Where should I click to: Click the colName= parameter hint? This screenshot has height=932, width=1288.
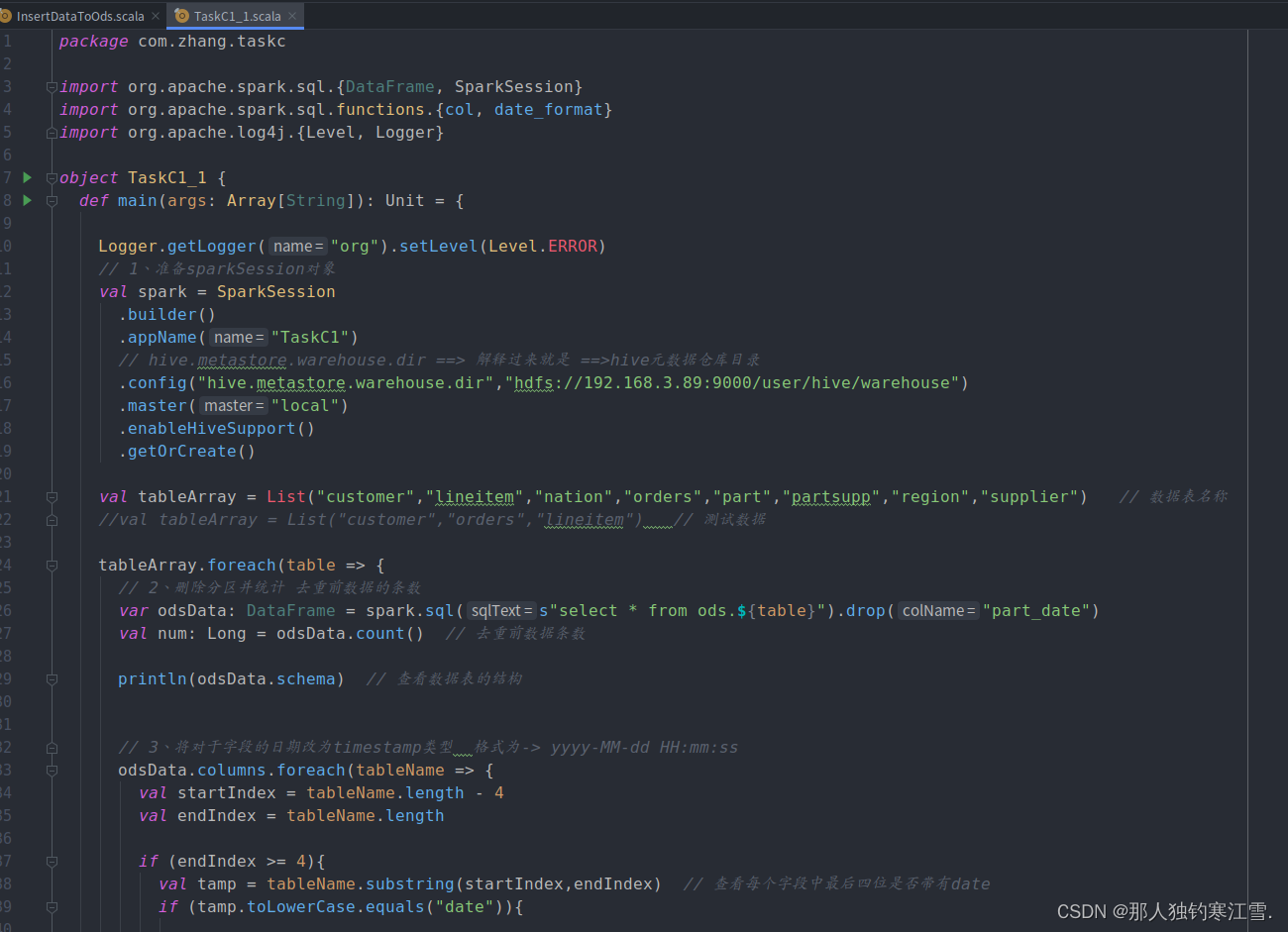tap(938, 611)
